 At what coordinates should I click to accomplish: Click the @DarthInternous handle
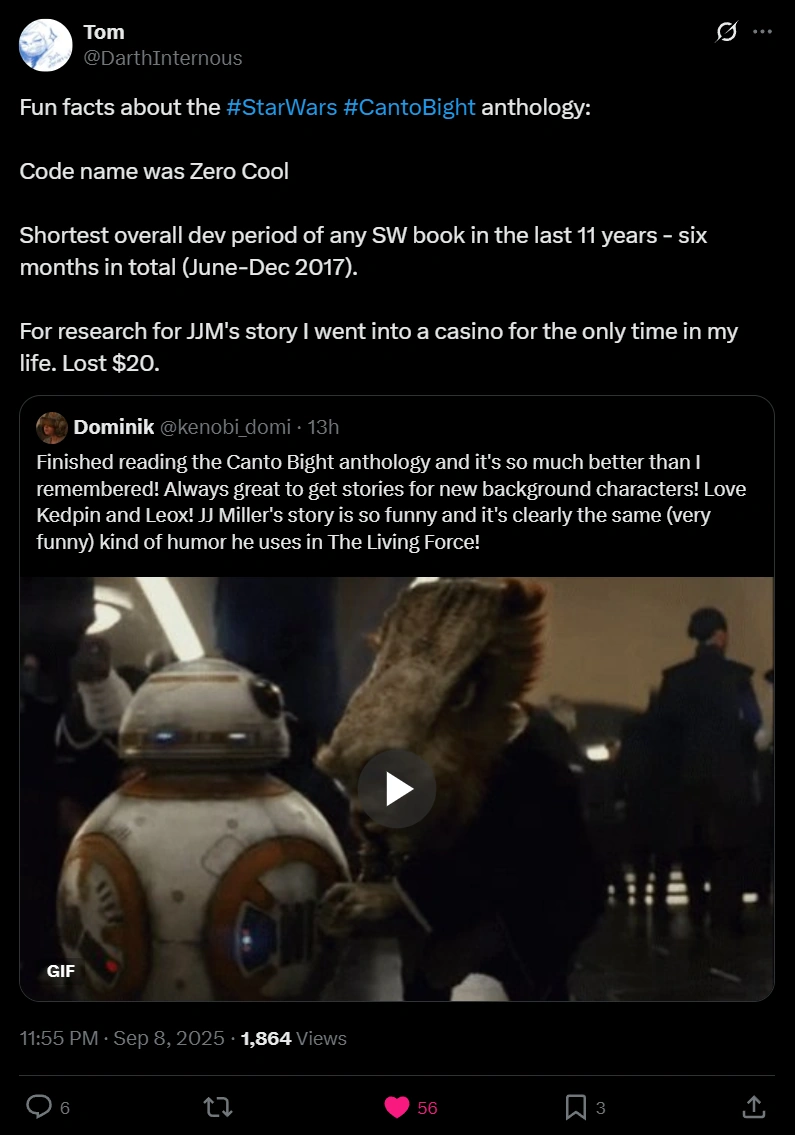(163, 58)
